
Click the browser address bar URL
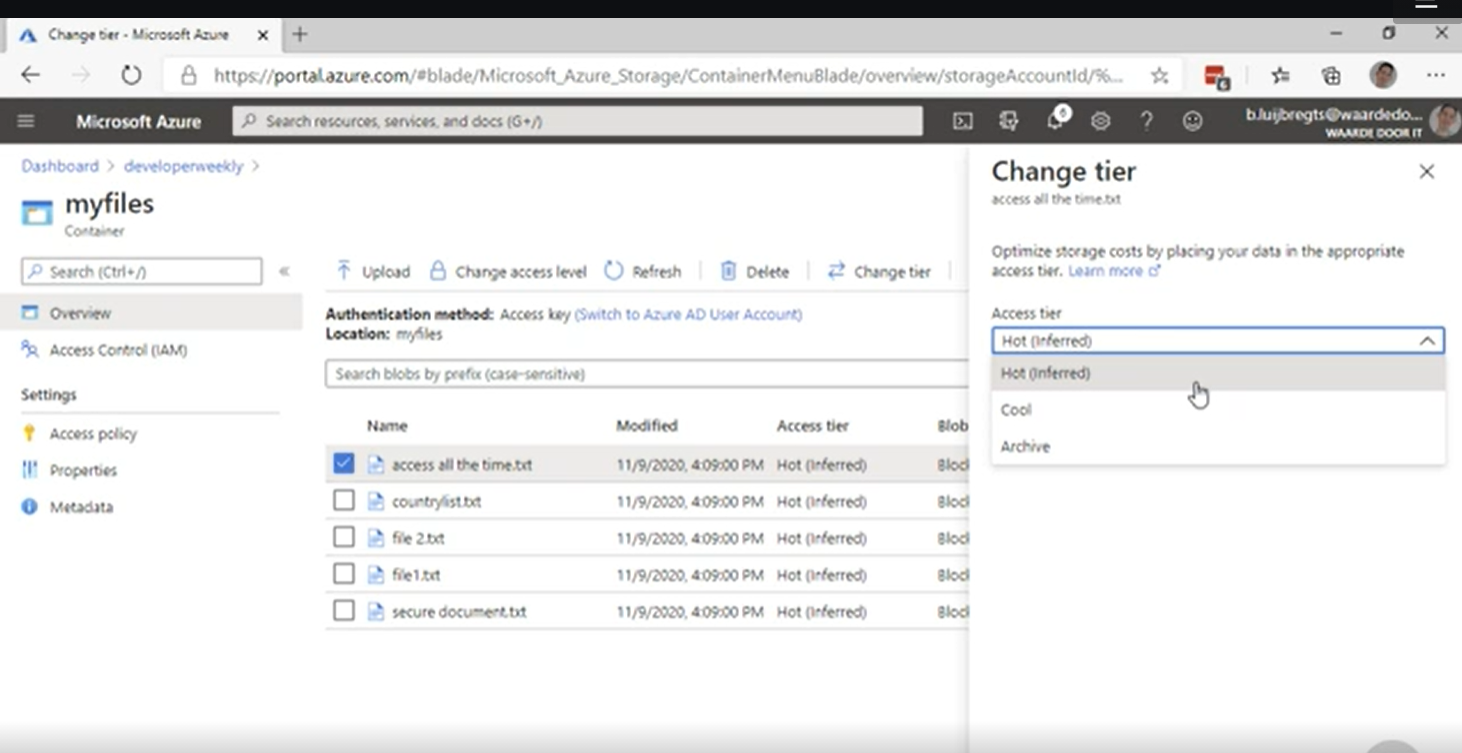(x=668, y=76)
